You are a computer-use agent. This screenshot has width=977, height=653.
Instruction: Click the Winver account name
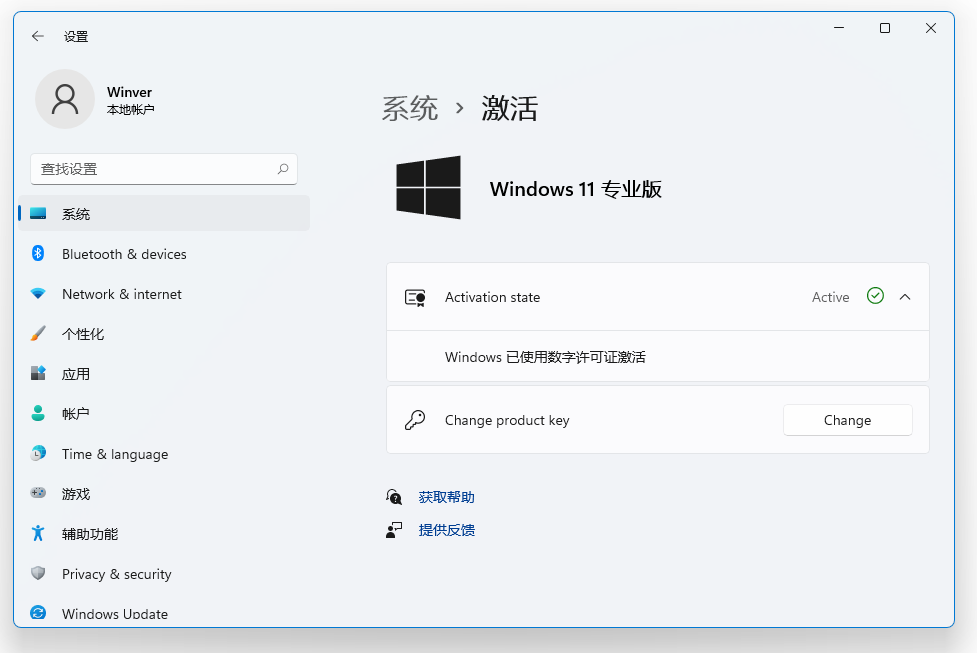(130, 92)
